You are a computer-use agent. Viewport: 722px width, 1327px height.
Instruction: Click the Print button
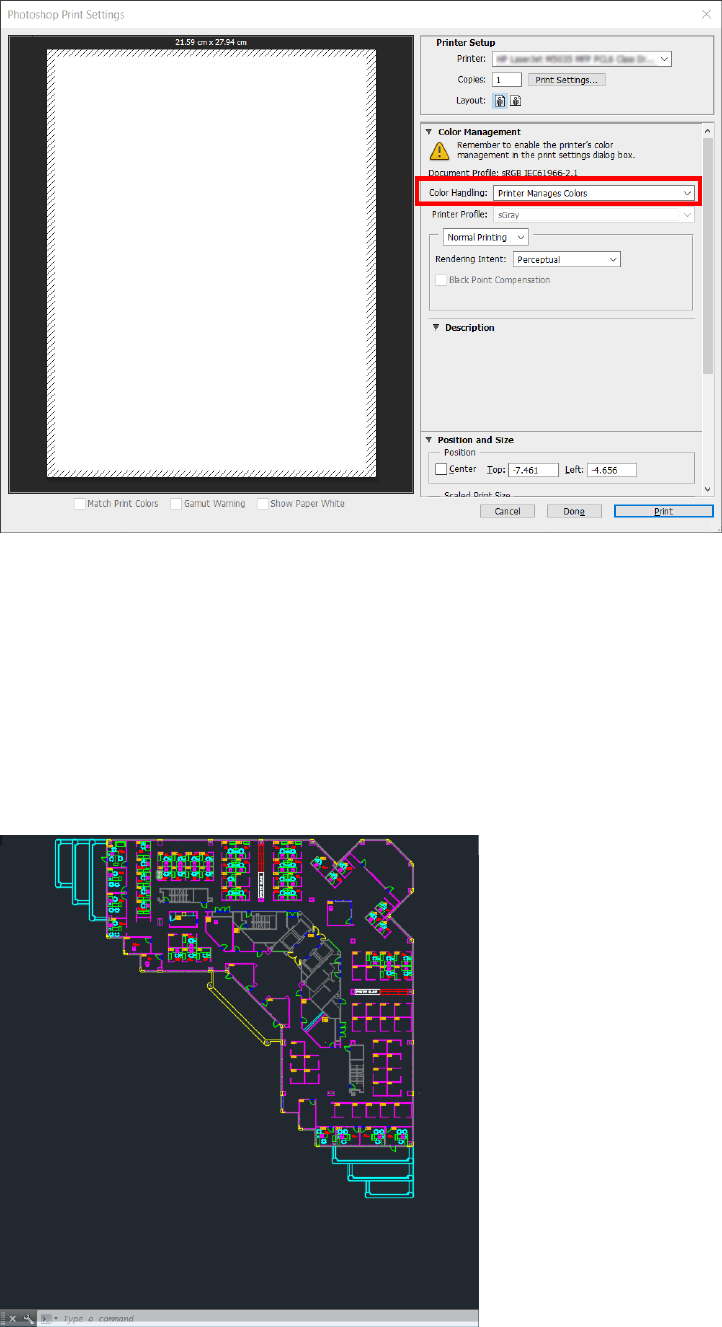663,511
